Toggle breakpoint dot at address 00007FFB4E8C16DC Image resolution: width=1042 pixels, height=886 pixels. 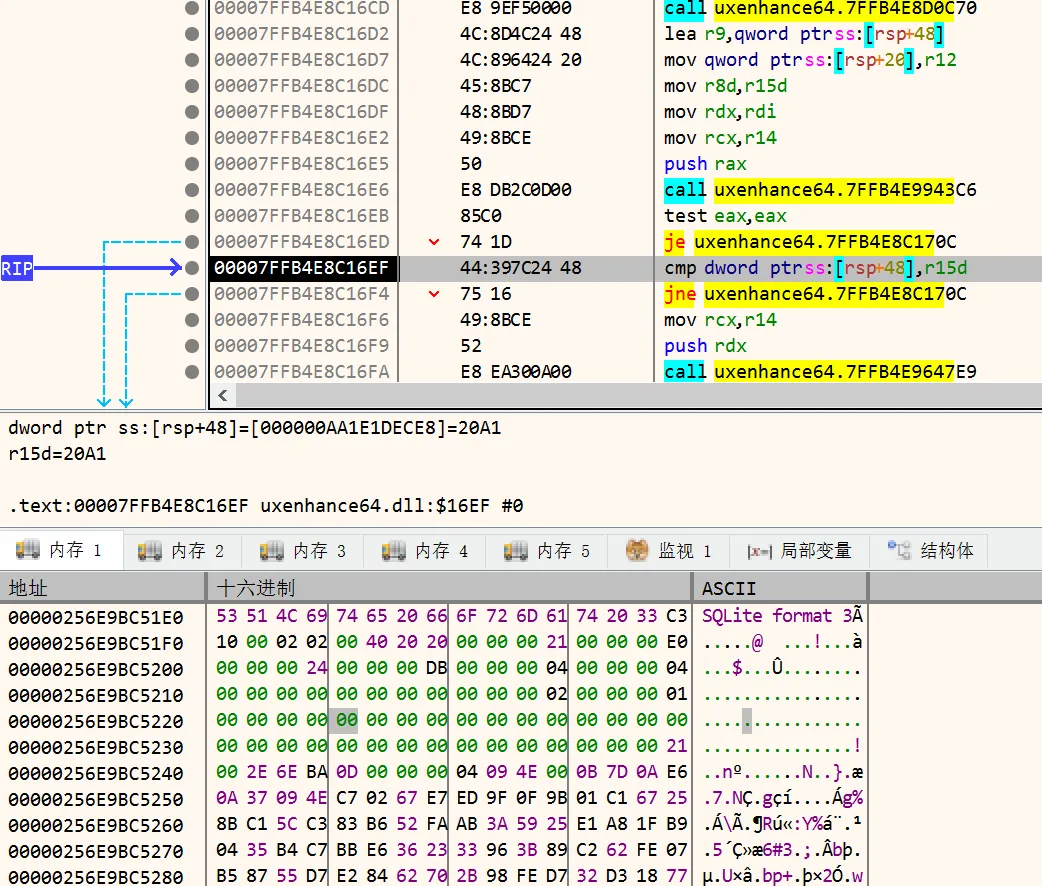(x=192, y=86)
